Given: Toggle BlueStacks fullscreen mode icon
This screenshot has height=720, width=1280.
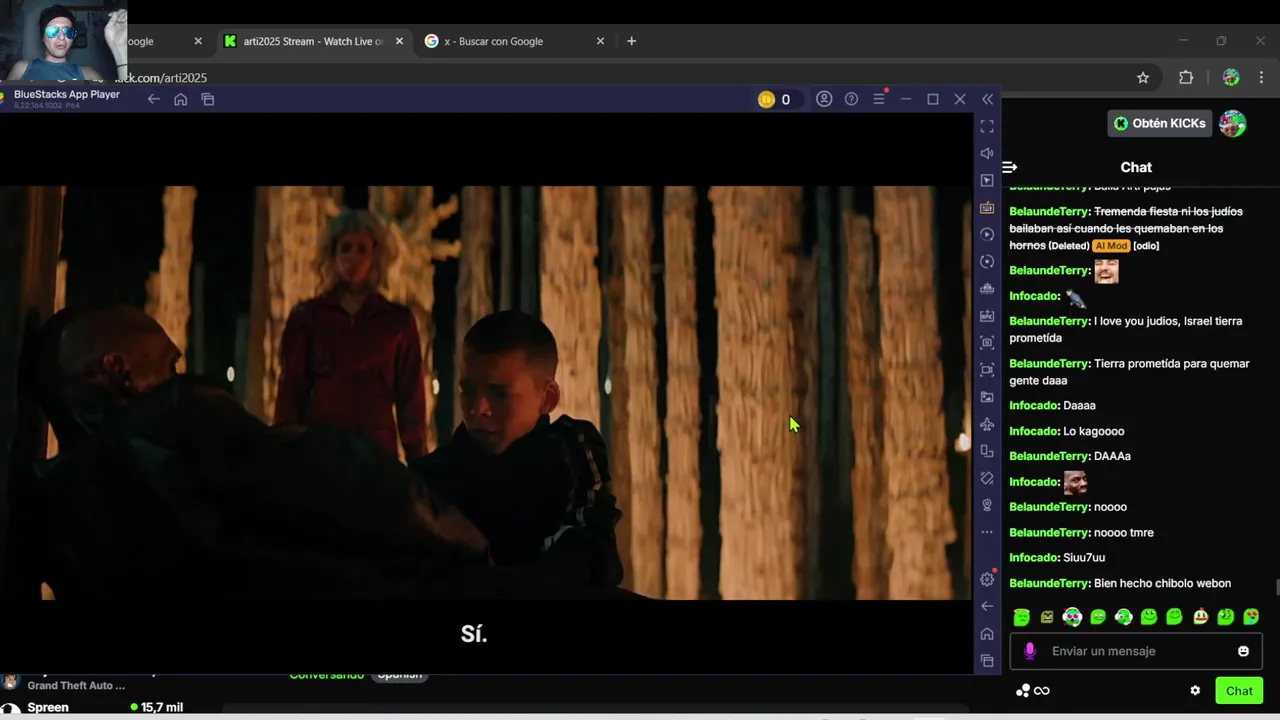Looking at the screenshot, I should point(987,126).
